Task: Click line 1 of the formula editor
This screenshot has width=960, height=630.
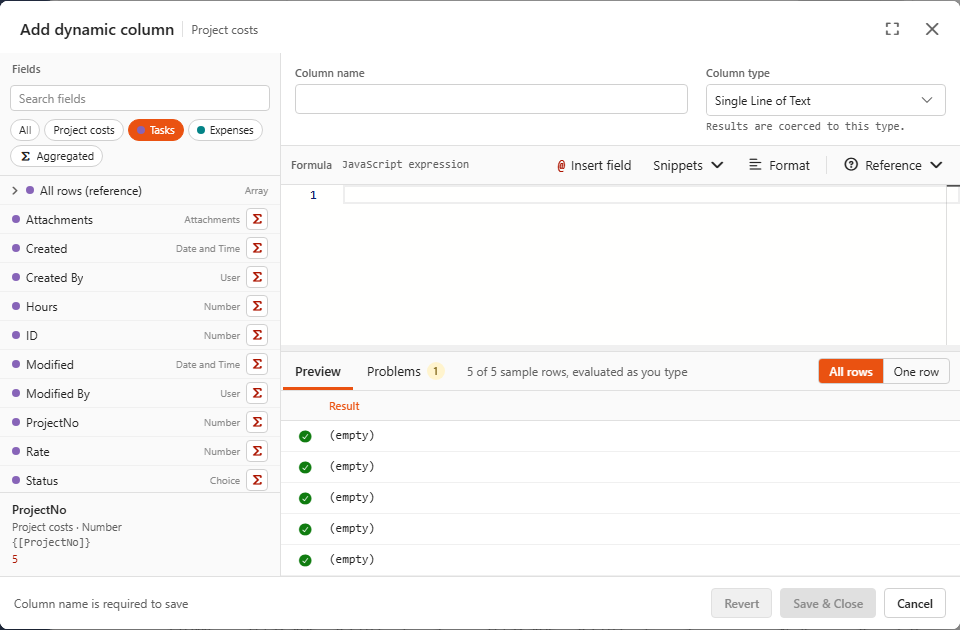Action: pyautogui.click(x=645, y=195)
